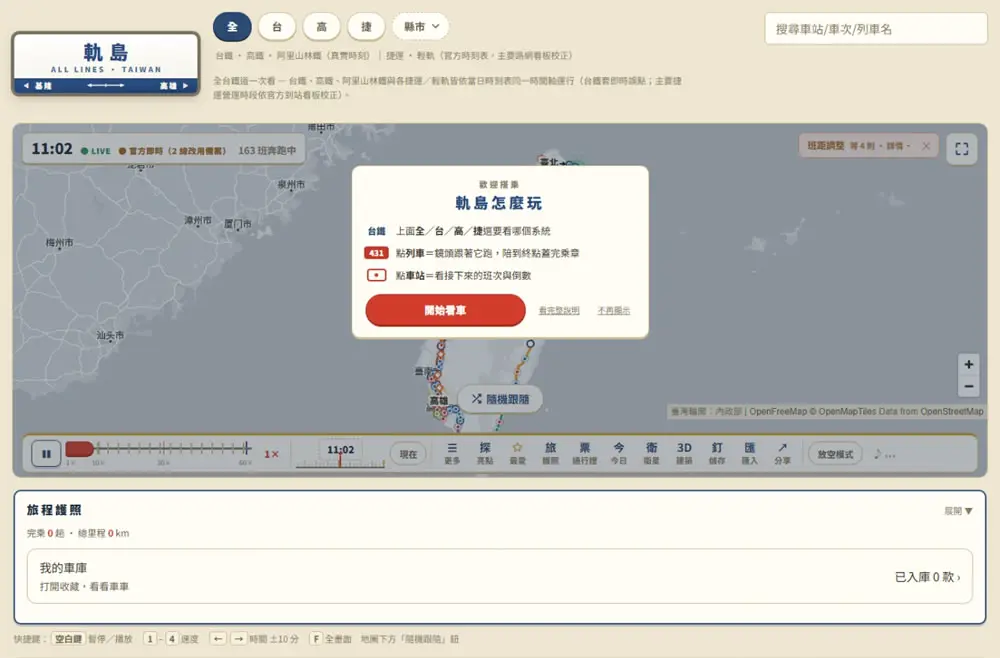Click the station marker icon in dialog

tap(376, 275)
